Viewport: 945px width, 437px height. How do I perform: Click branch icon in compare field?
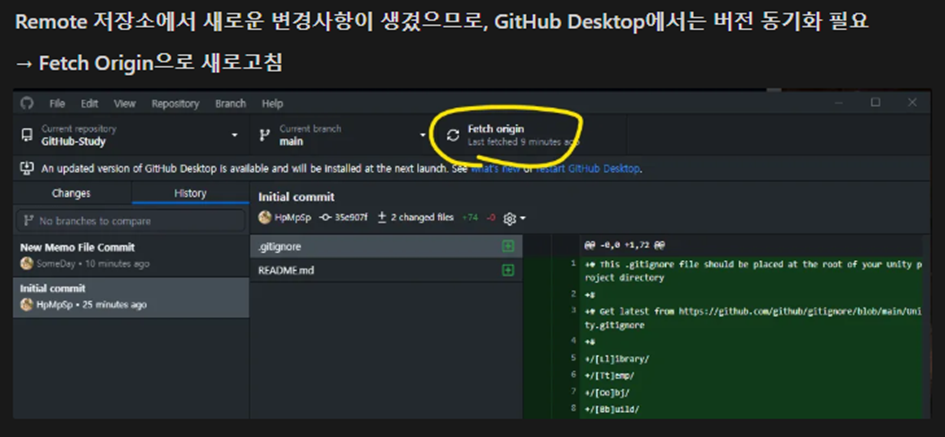pos(28,221)
